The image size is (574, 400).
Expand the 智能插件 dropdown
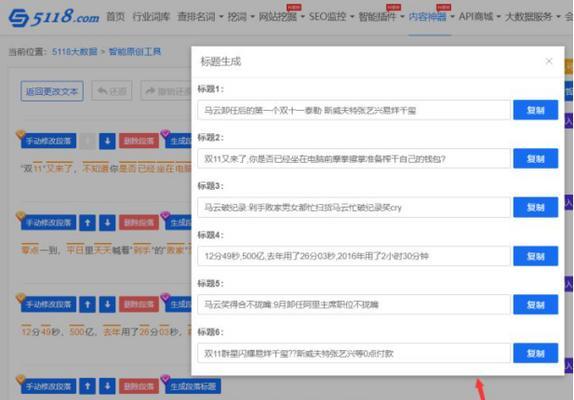point(381,16)
